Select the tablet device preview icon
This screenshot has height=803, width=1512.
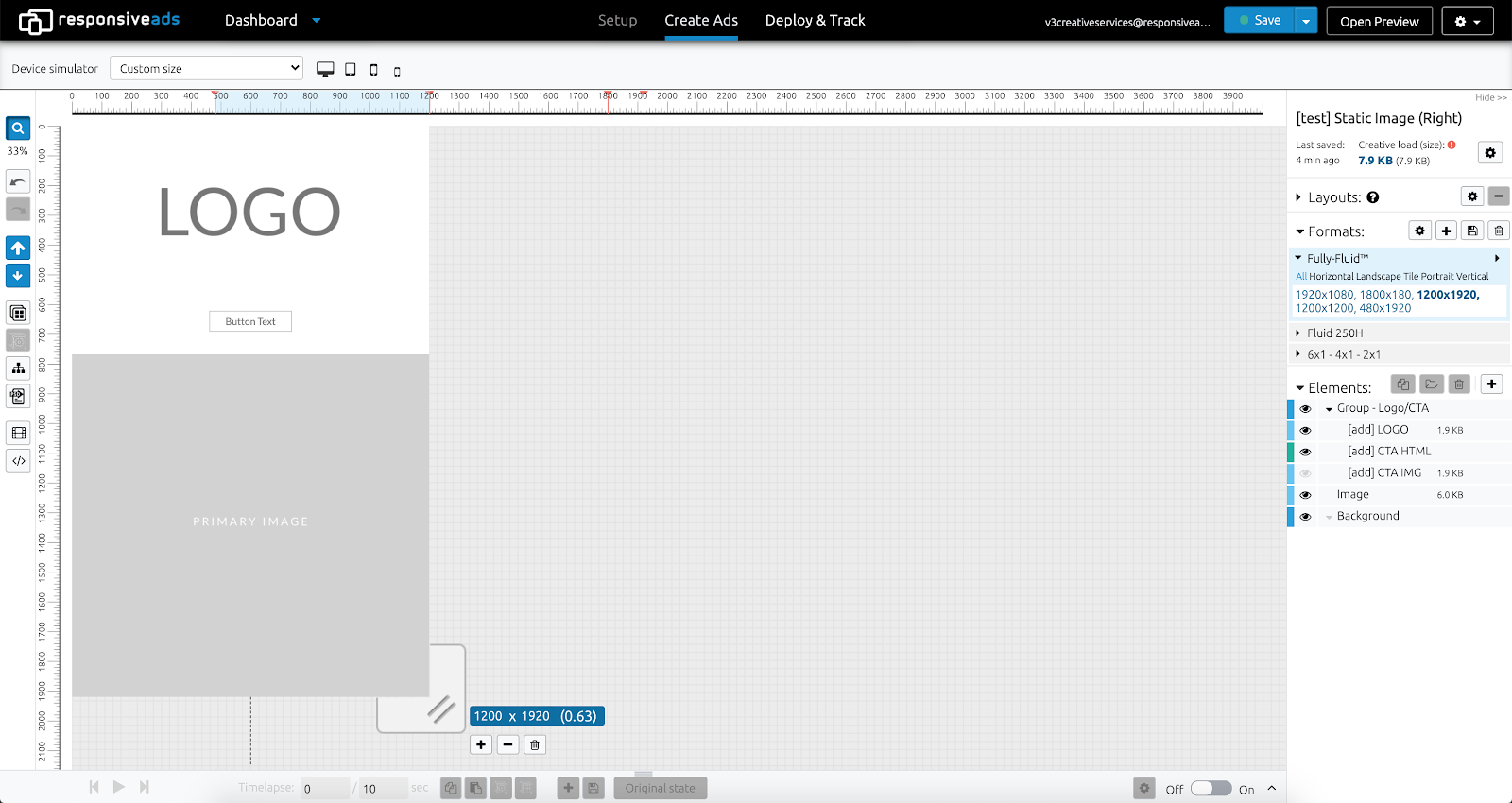tap(351, 69)
